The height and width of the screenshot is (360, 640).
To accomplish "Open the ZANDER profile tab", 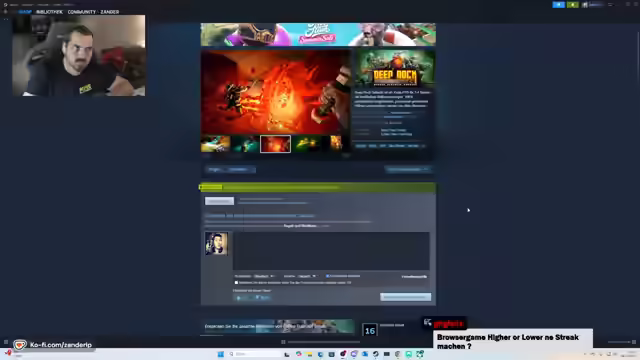I will 110,12.
